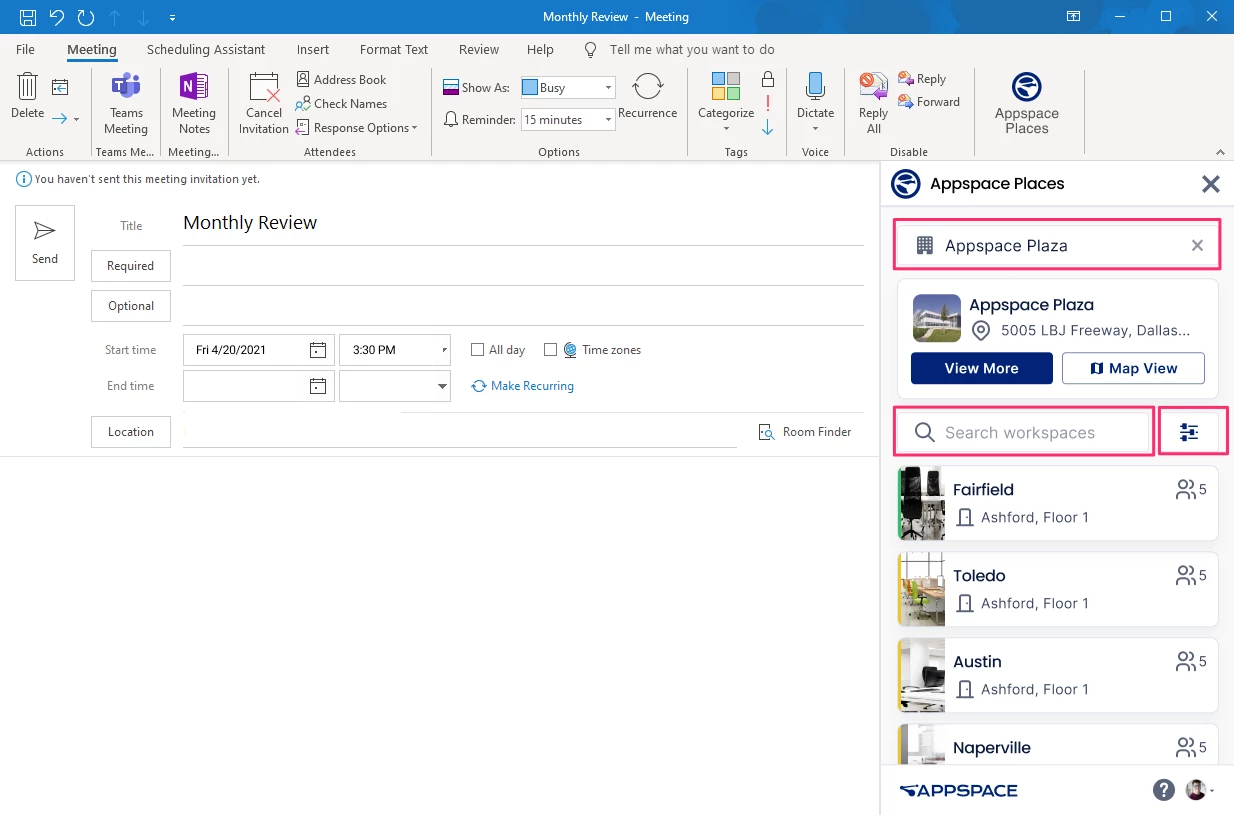Expand the Response Options menu
The height and width of the screenshot is (815, 1234).
pyautogui.click(x=357, y=128)
